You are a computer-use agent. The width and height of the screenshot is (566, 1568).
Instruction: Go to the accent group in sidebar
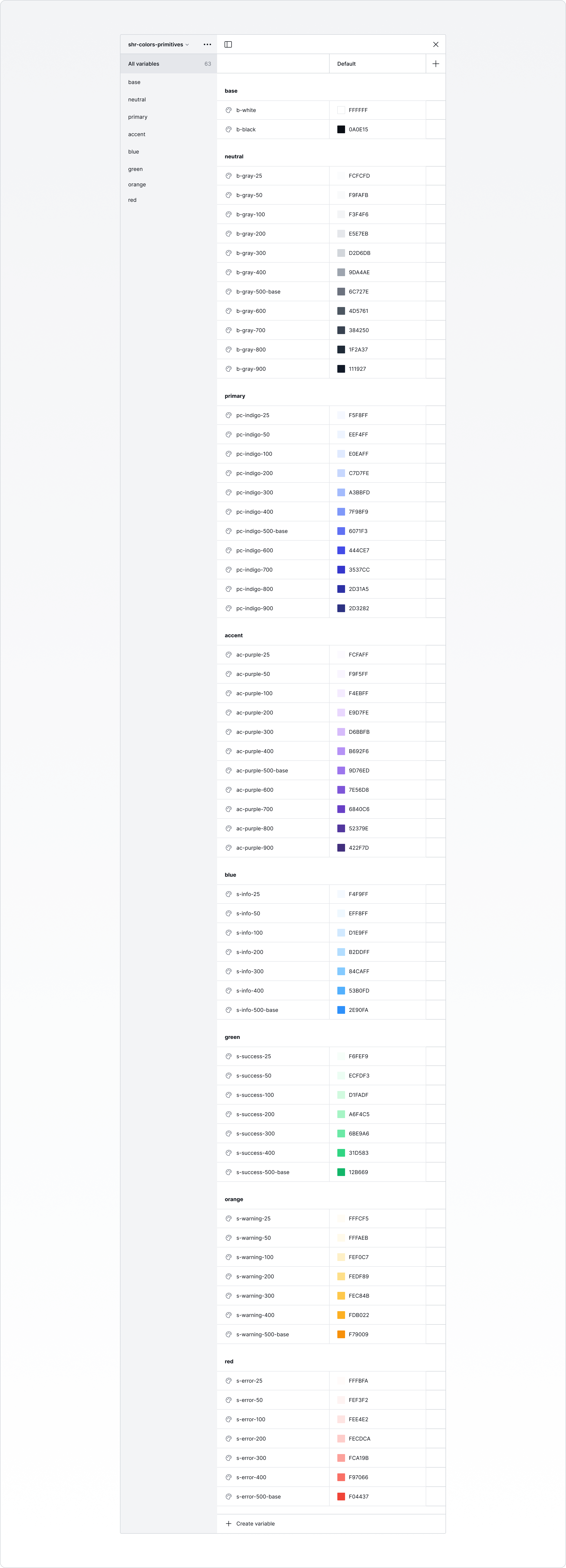[137, 134]
